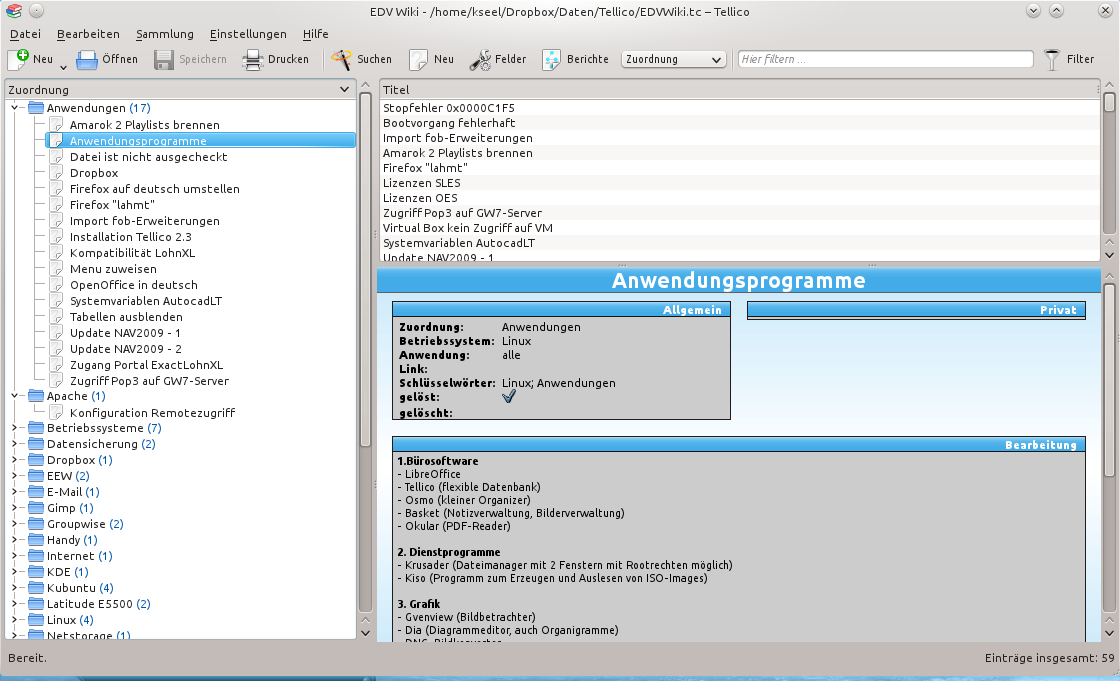
Task: Print using the Drucken printer icon
Action: 253,60
